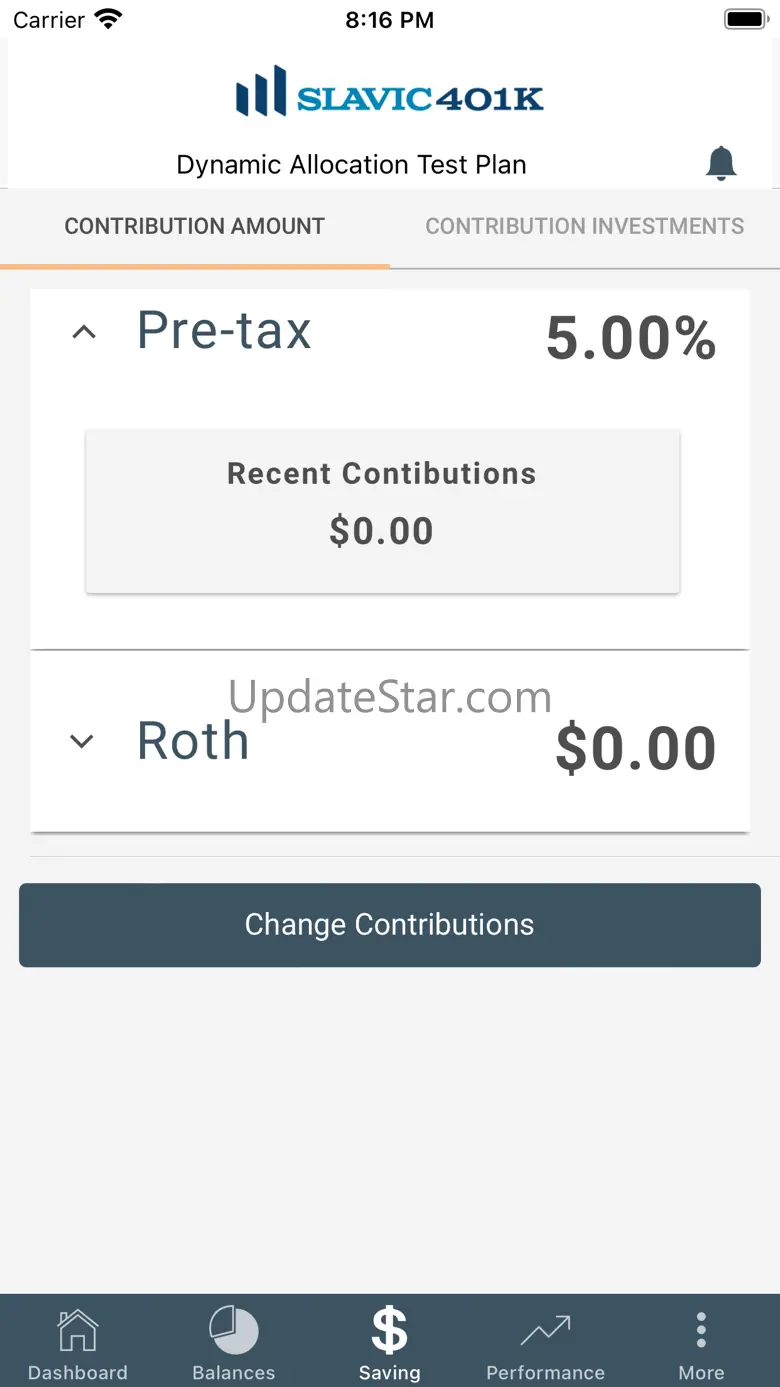Open the Performance trend line icon
Image resolution: width=780 pixels, height=1387 pixels.
pos(545,1331)
